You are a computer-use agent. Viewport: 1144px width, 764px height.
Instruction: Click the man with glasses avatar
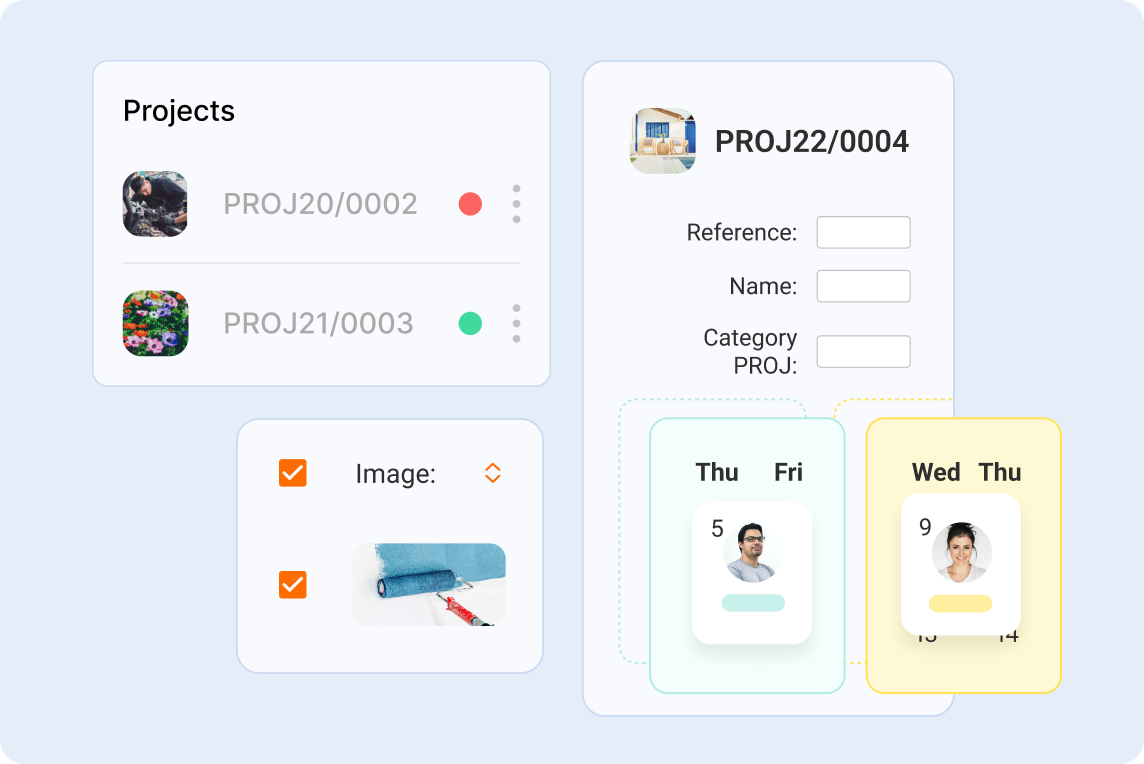750,551
